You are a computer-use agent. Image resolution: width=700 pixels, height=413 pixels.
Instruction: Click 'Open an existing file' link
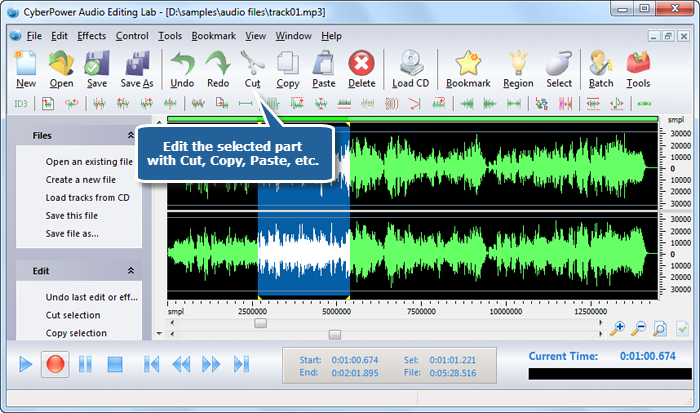point(89,162)
